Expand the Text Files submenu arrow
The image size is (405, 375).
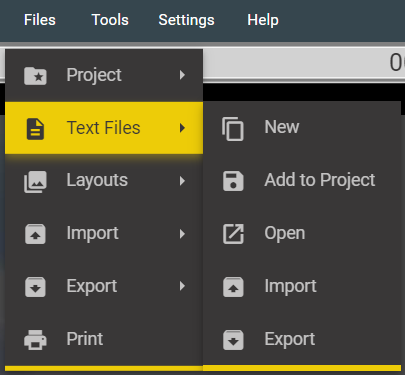tap(182, 128)
